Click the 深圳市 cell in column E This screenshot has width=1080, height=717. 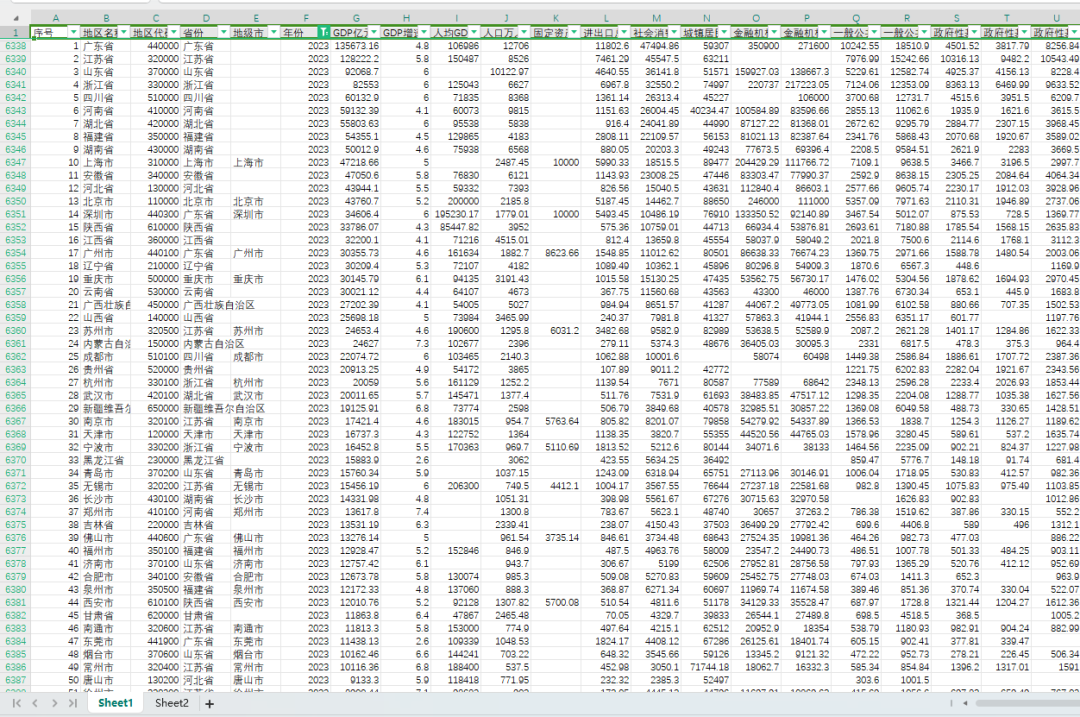tap(256, 214)
